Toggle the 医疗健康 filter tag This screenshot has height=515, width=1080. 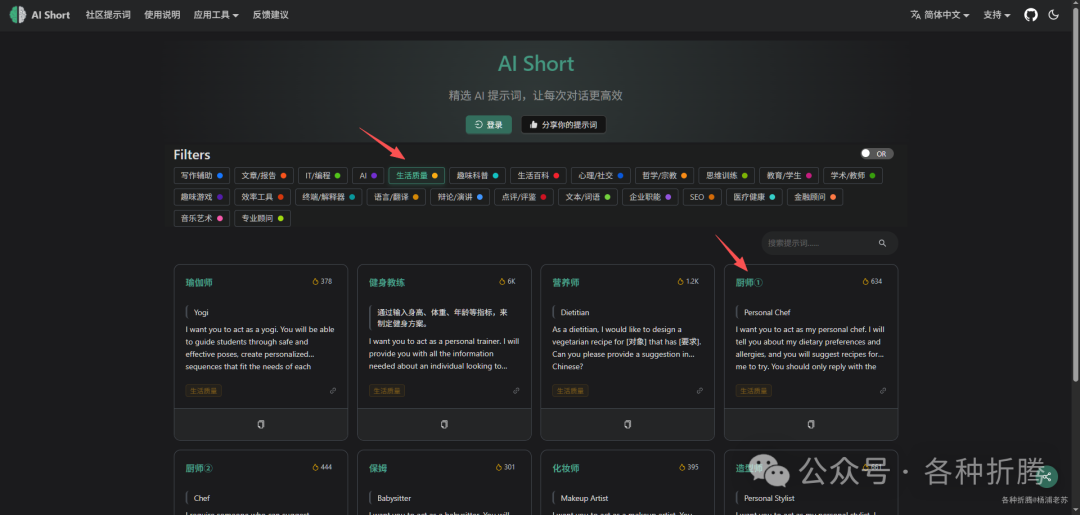[x=754, y=197]
